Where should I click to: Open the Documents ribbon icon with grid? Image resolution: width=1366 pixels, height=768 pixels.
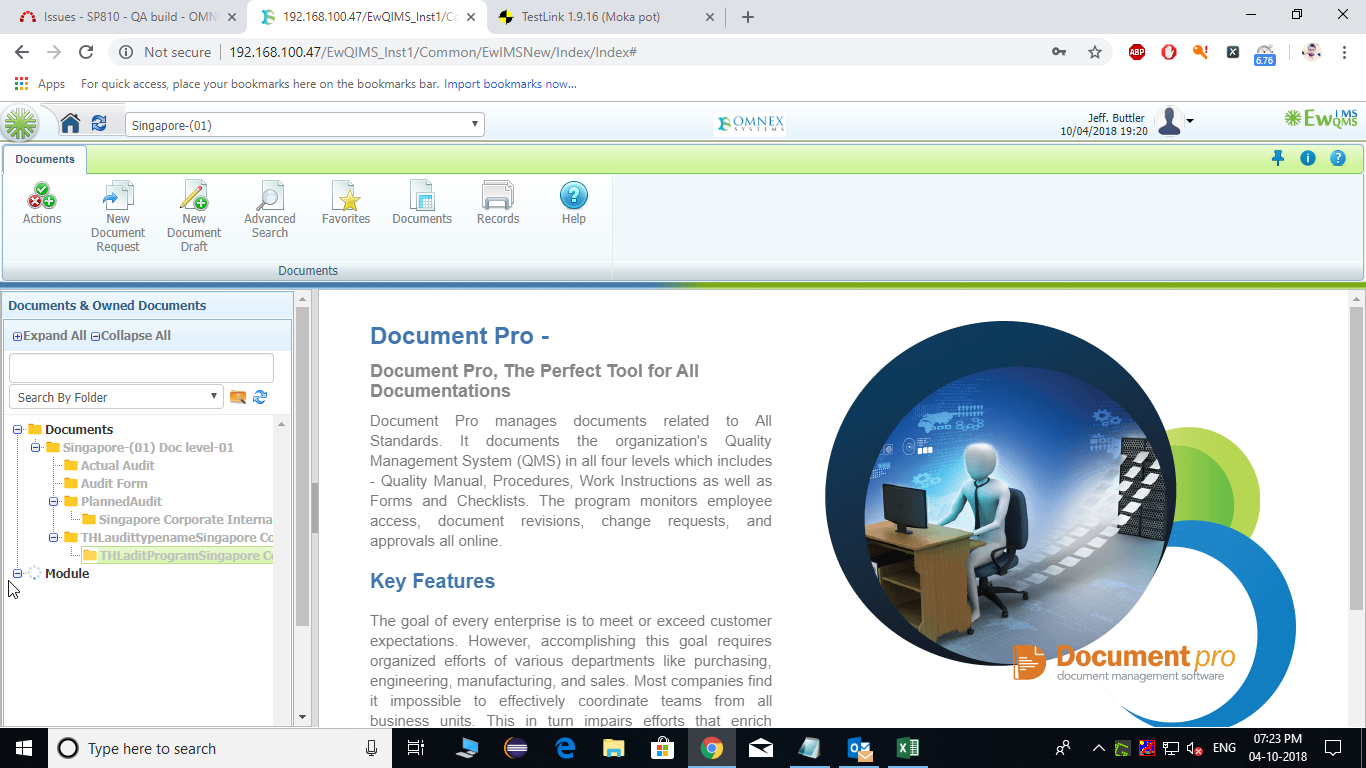(422, 203)
